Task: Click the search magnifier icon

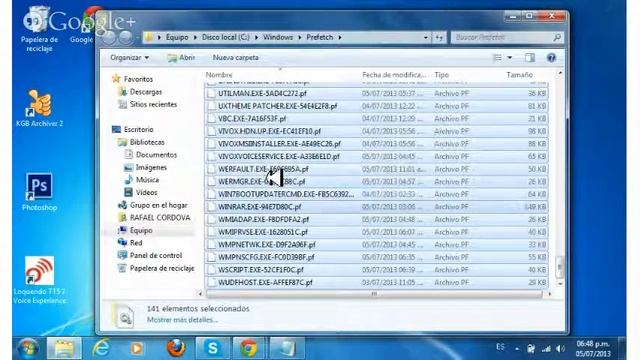Action: coord(557,37)
